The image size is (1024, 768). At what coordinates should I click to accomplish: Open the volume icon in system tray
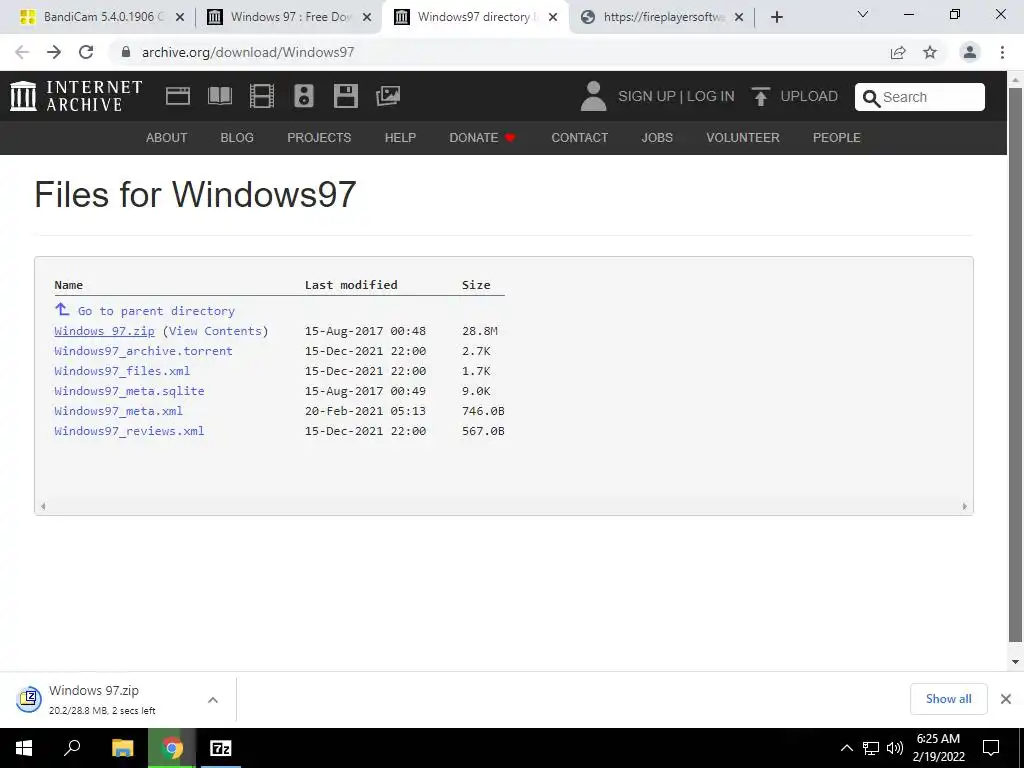[x=895, y=748]
